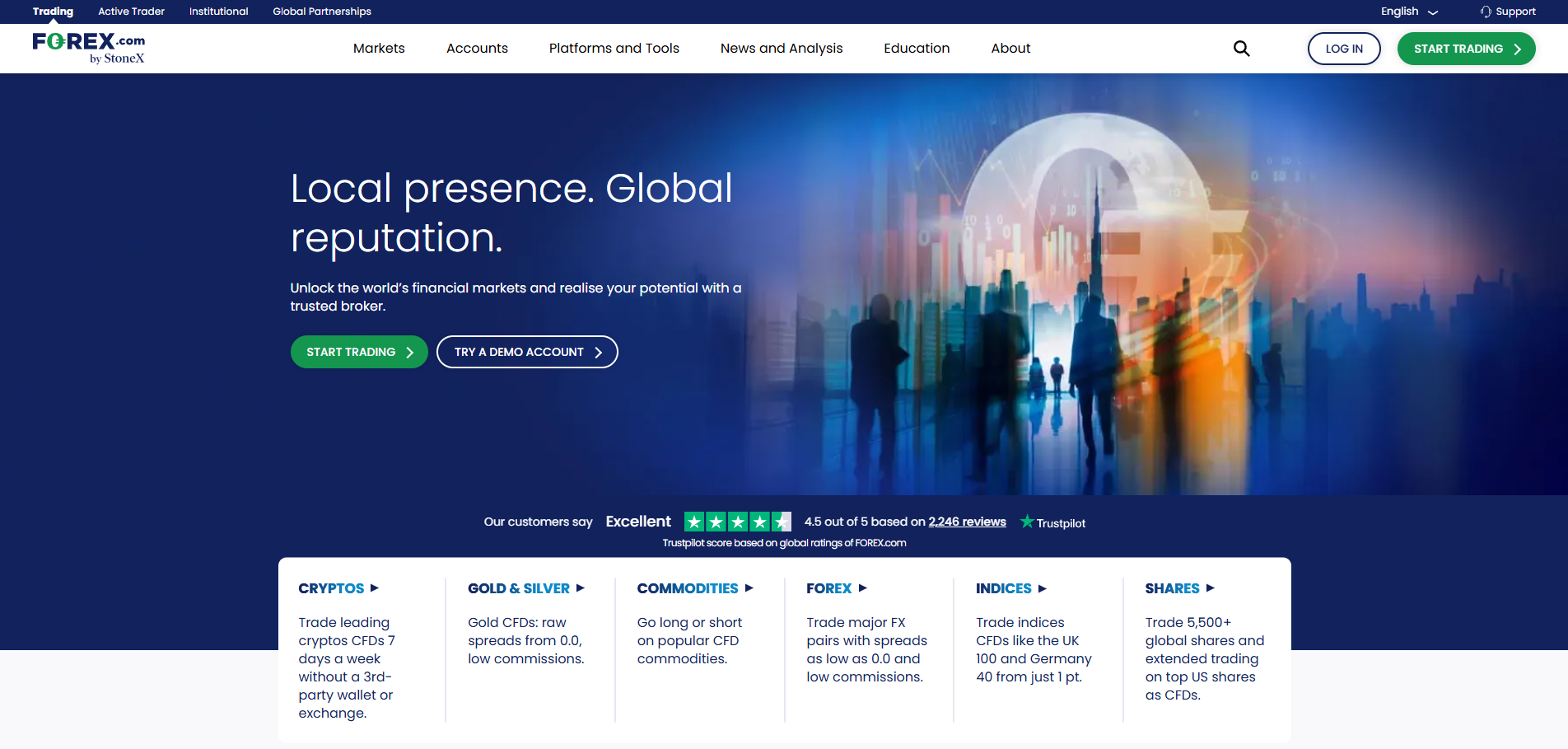The image size is (1568, 749).
Task: Click 'Trade leading cryptos CFDs' description text
Action: click(347, 667)
